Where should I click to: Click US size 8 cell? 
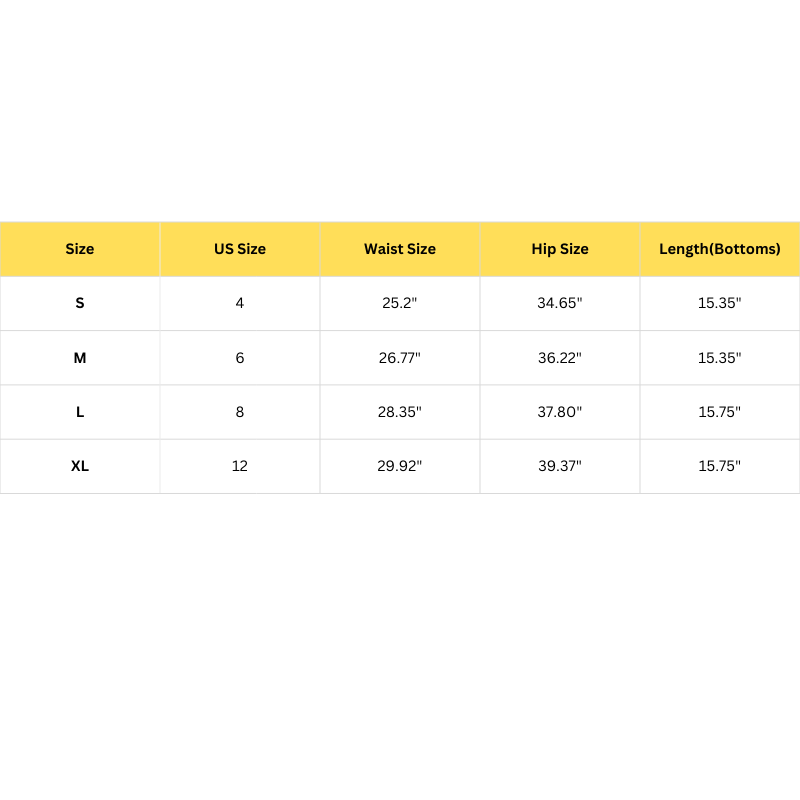pos(240,412)
